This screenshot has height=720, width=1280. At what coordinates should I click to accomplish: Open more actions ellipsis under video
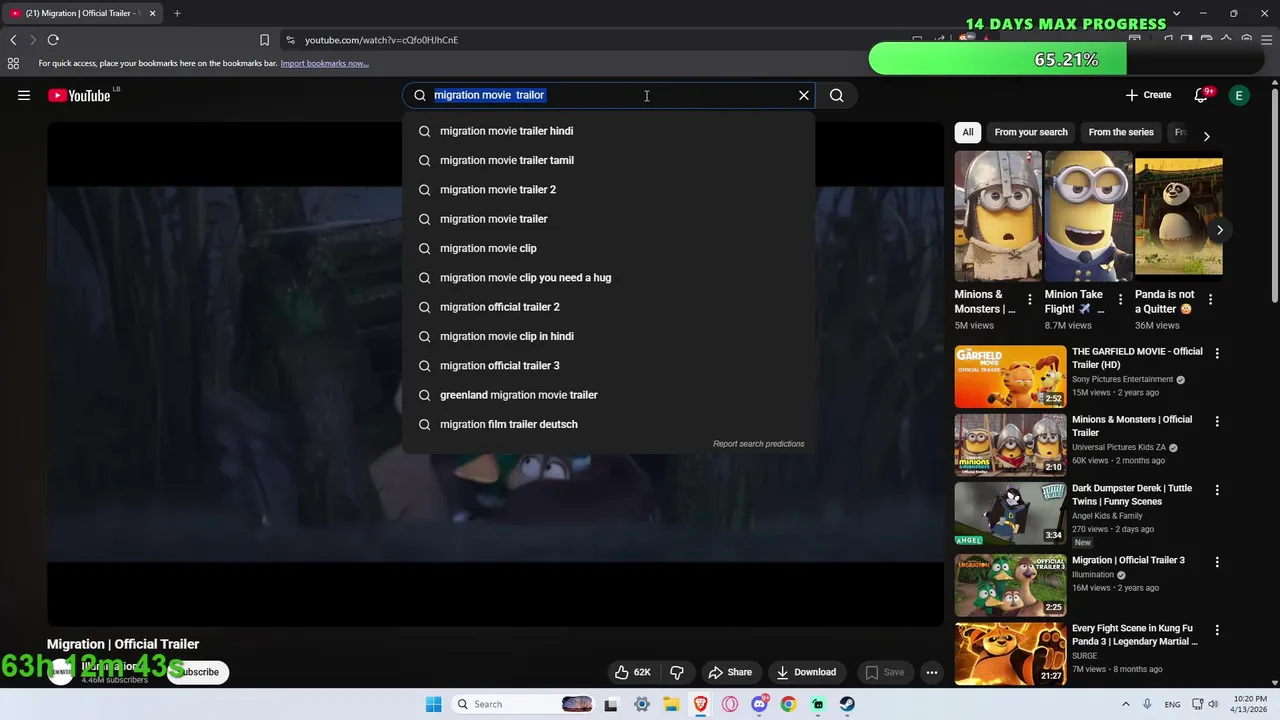932,672
